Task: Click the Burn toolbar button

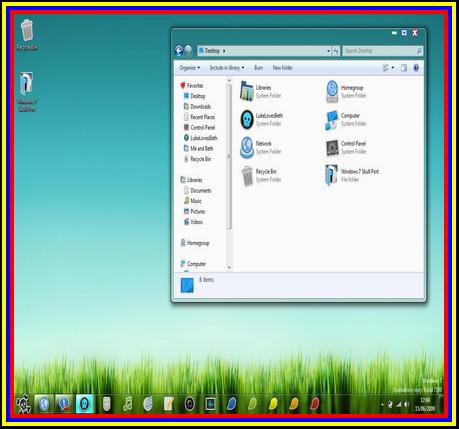Action: pos(258,68)
